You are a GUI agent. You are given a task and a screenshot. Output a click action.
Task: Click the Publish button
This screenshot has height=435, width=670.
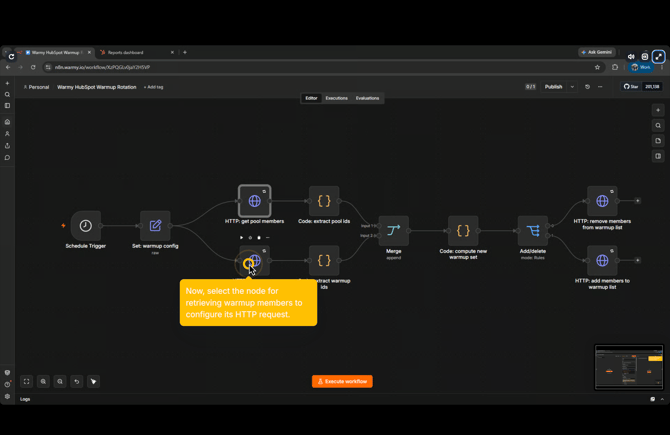click(x=553, y=87)
